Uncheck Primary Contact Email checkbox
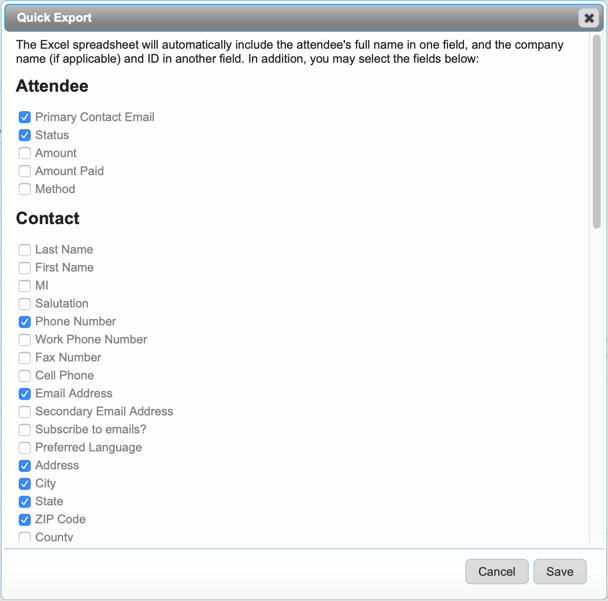The height and width of the screenshot is (601, 608). click(x=25, y=117)
